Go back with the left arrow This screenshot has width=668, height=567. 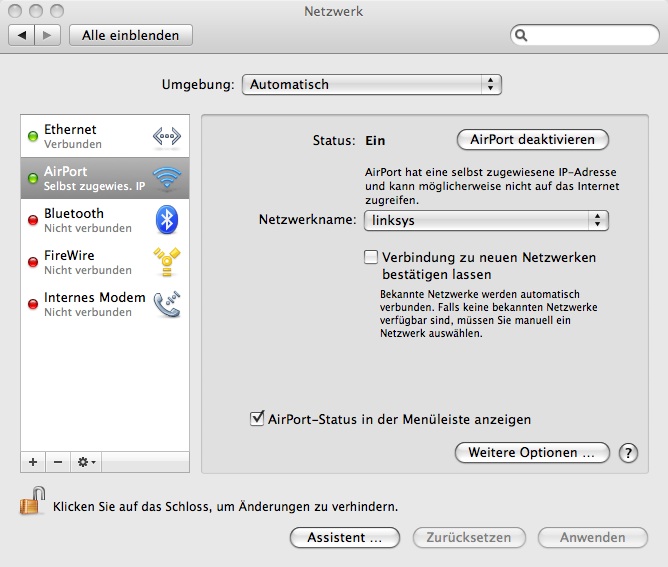[x=22, y=35]
